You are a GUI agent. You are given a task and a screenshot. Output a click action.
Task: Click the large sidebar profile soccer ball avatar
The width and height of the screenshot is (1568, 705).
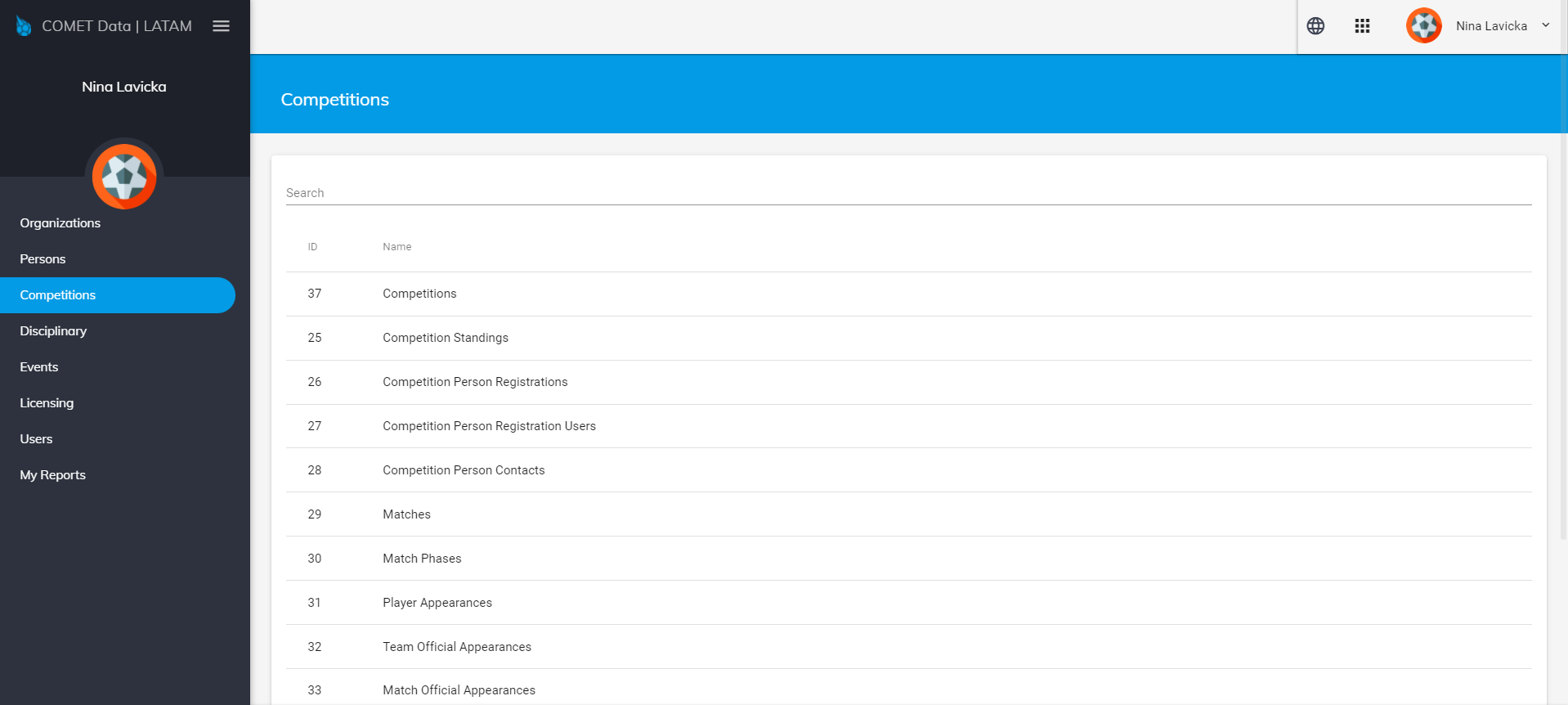pyautogui.click(x=124, y=176)
